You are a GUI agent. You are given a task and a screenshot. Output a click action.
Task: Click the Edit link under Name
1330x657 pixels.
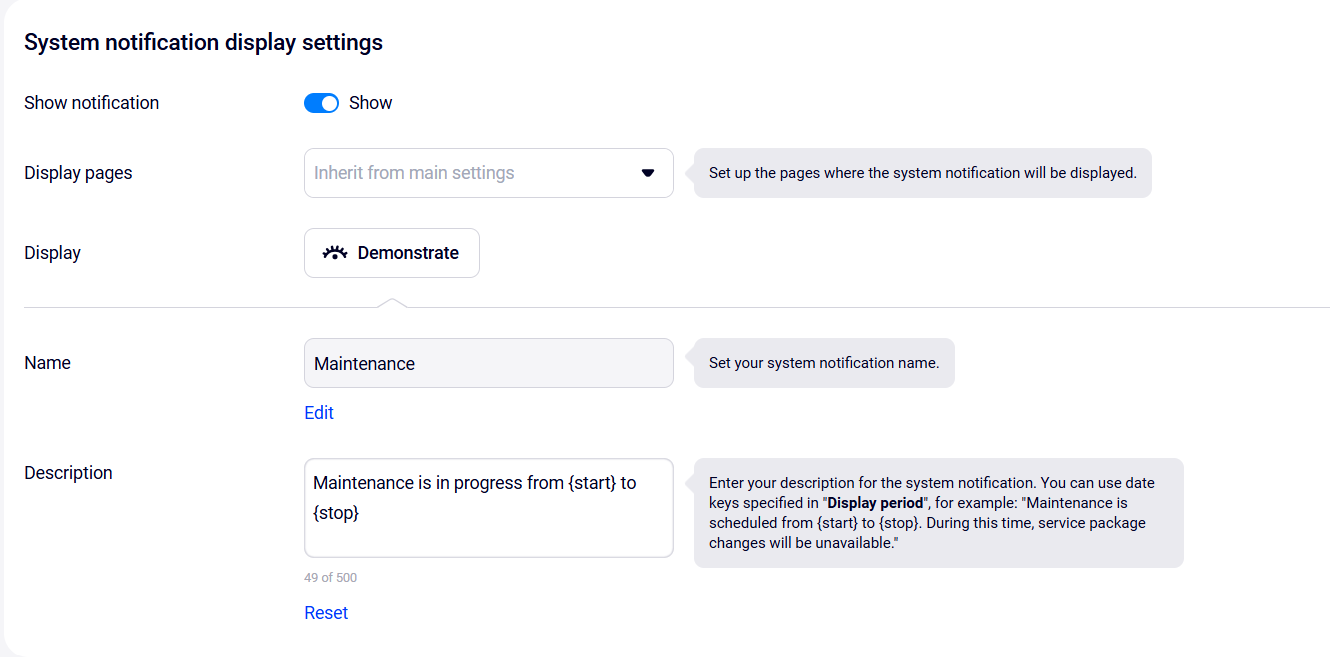[x=319, y=413]
